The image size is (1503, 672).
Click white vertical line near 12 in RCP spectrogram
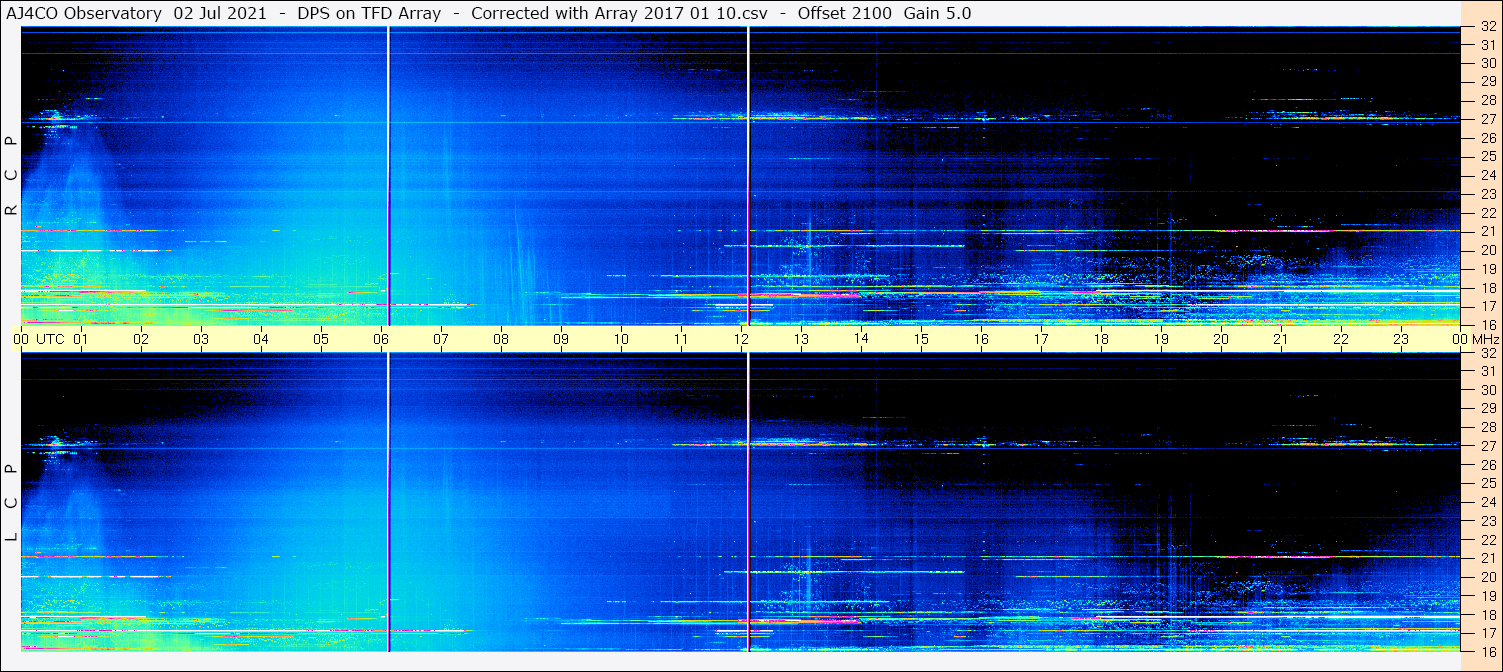click(748, 176)
